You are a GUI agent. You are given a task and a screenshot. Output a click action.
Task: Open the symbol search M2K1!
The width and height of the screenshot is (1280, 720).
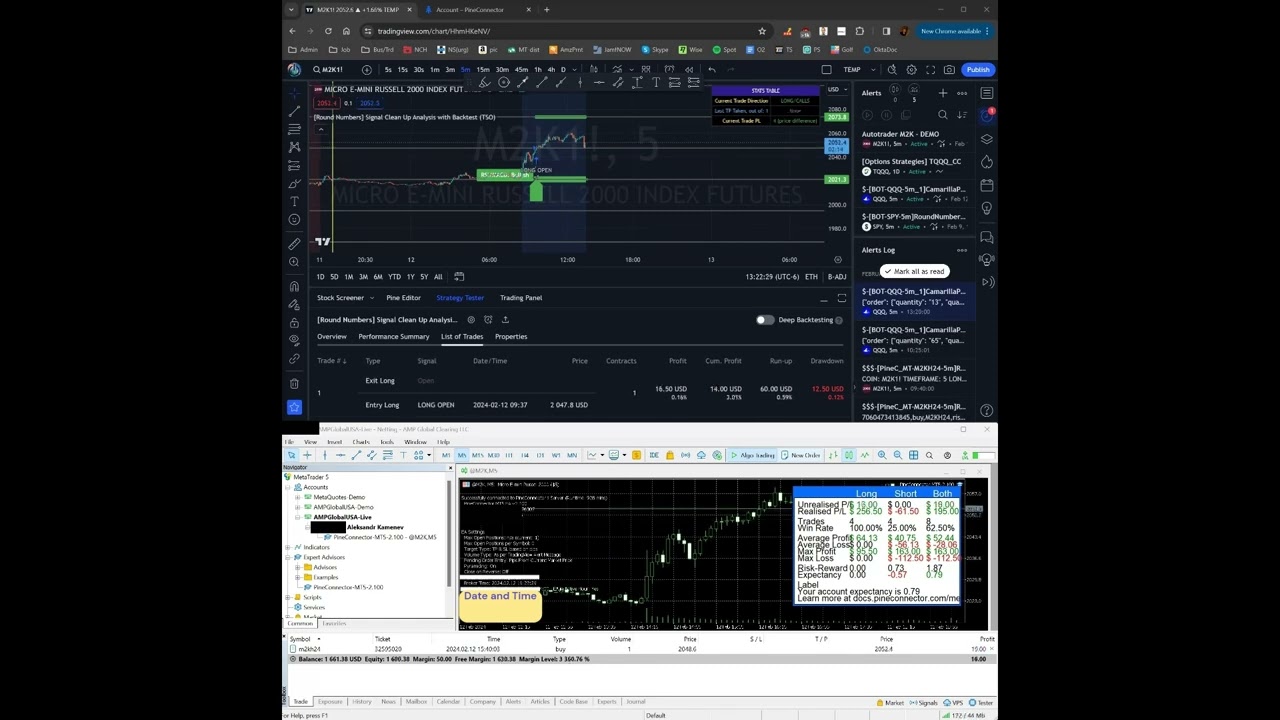[x=328, y=70]
